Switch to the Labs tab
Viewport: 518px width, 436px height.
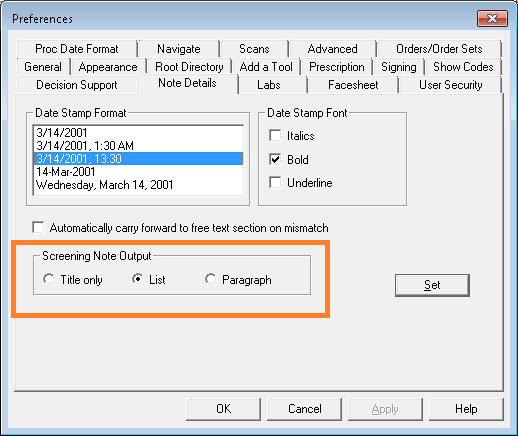tap(268, 85)
